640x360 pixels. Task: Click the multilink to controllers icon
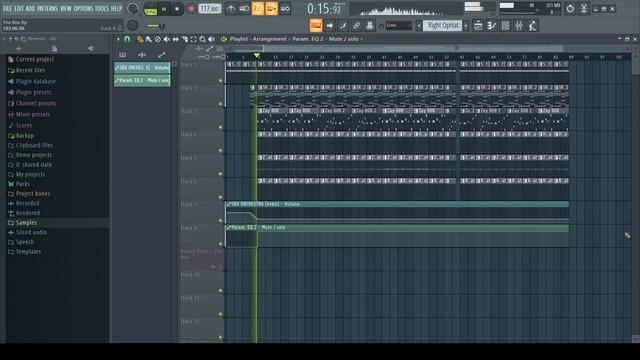point(356,26)
